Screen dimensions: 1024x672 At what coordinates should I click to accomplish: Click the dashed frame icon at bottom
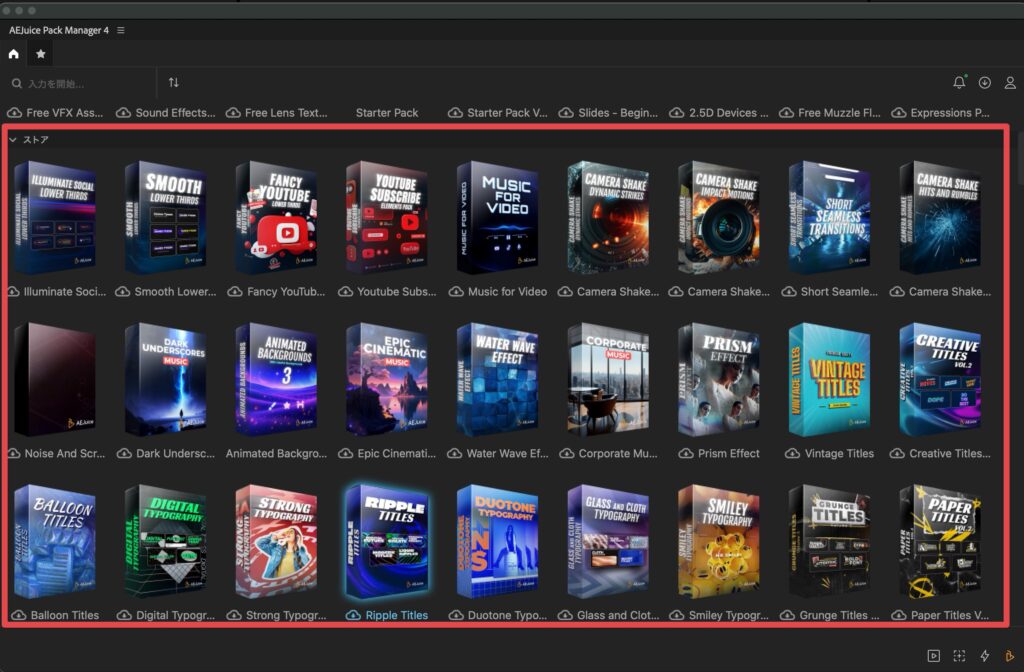[x=959, y=656]
